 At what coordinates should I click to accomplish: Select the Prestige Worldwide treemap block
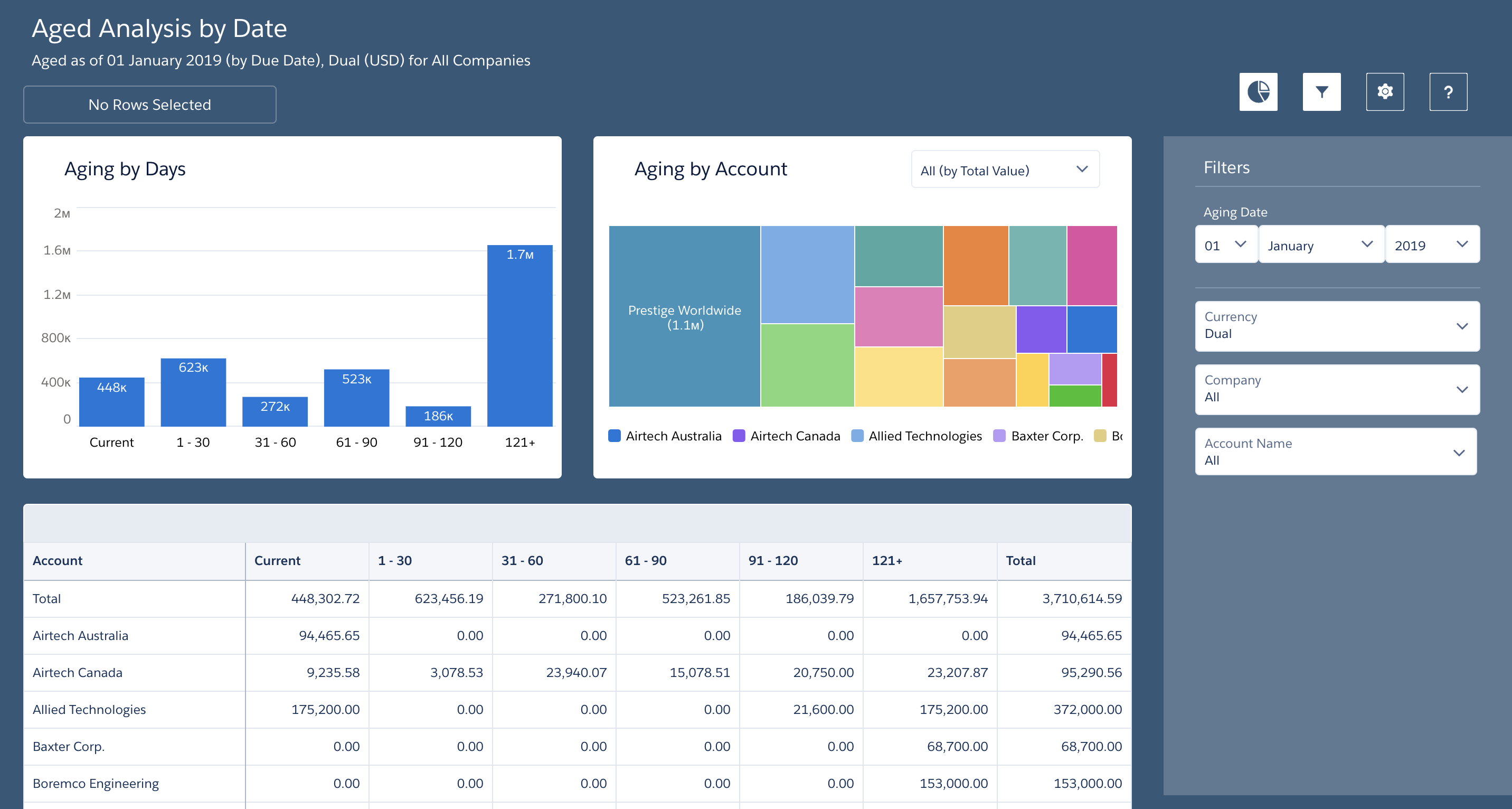[684, 317]
